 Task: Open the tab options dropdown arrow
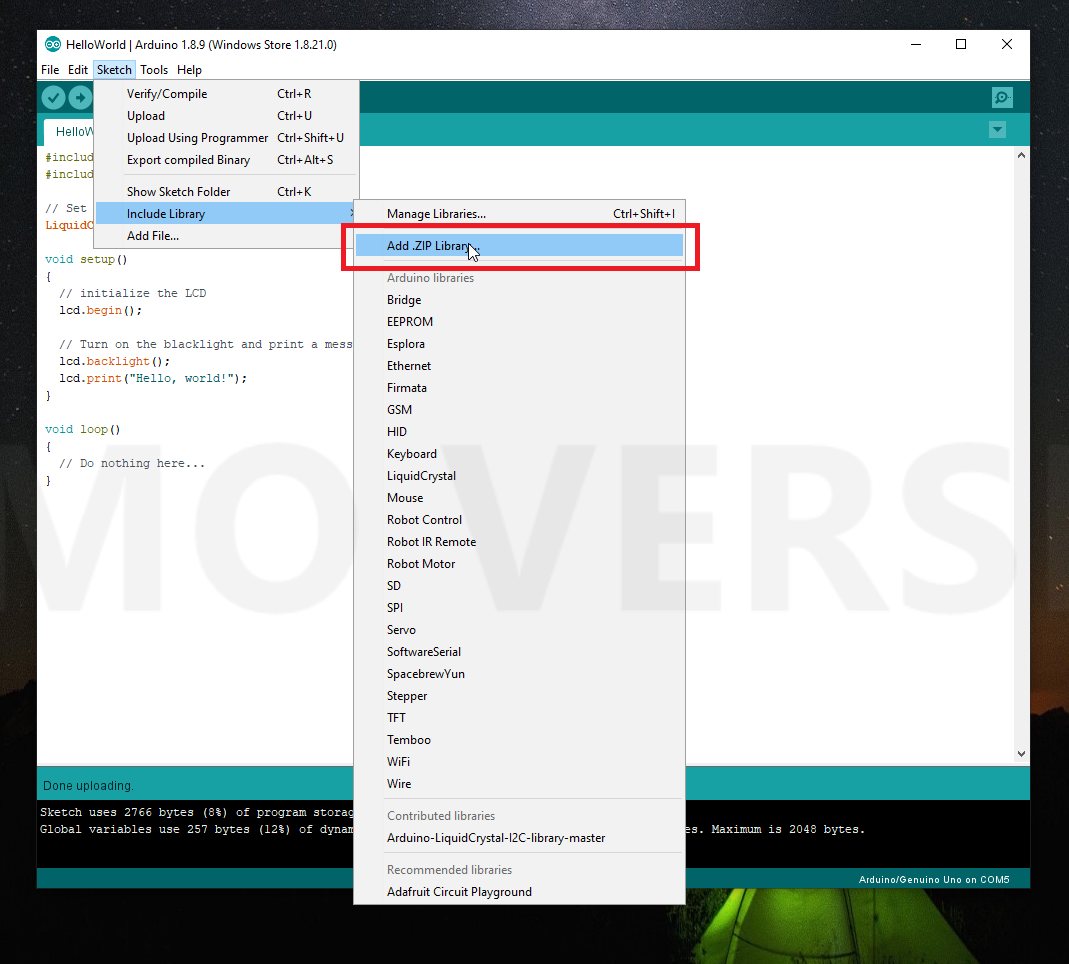(997, 130)
